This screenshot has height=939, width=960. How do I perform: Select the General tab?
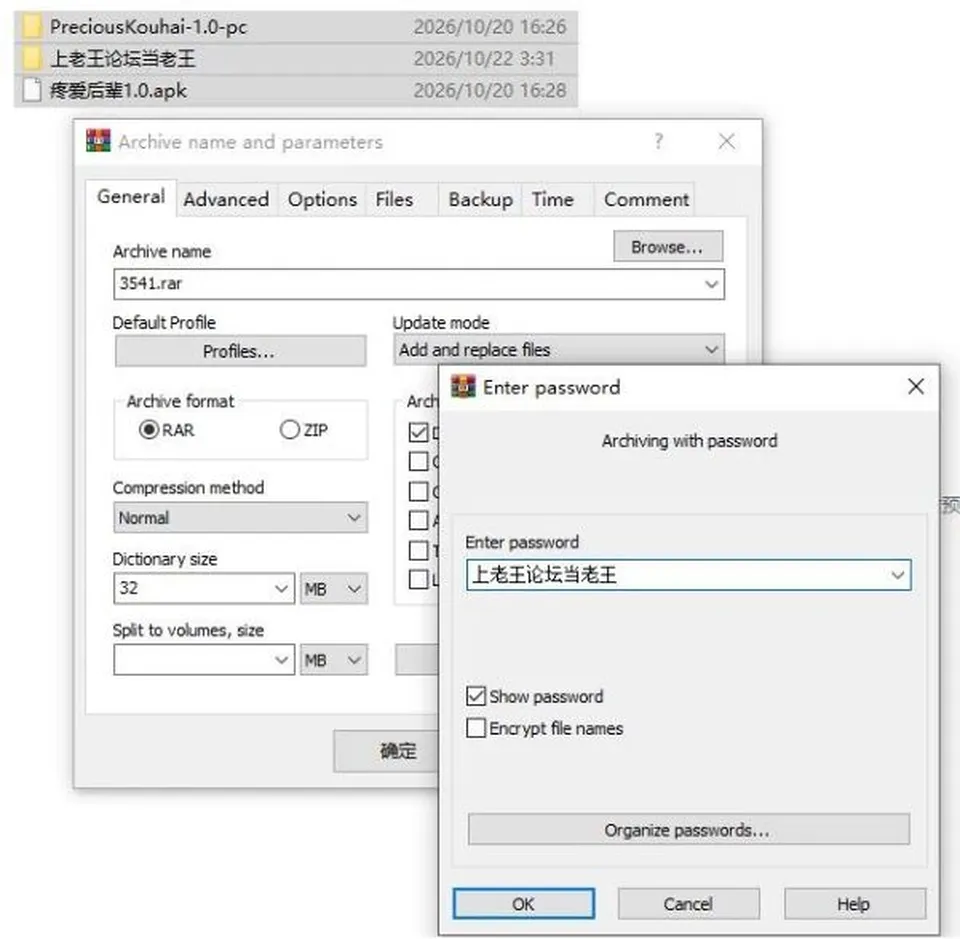(x=131, y=197)
